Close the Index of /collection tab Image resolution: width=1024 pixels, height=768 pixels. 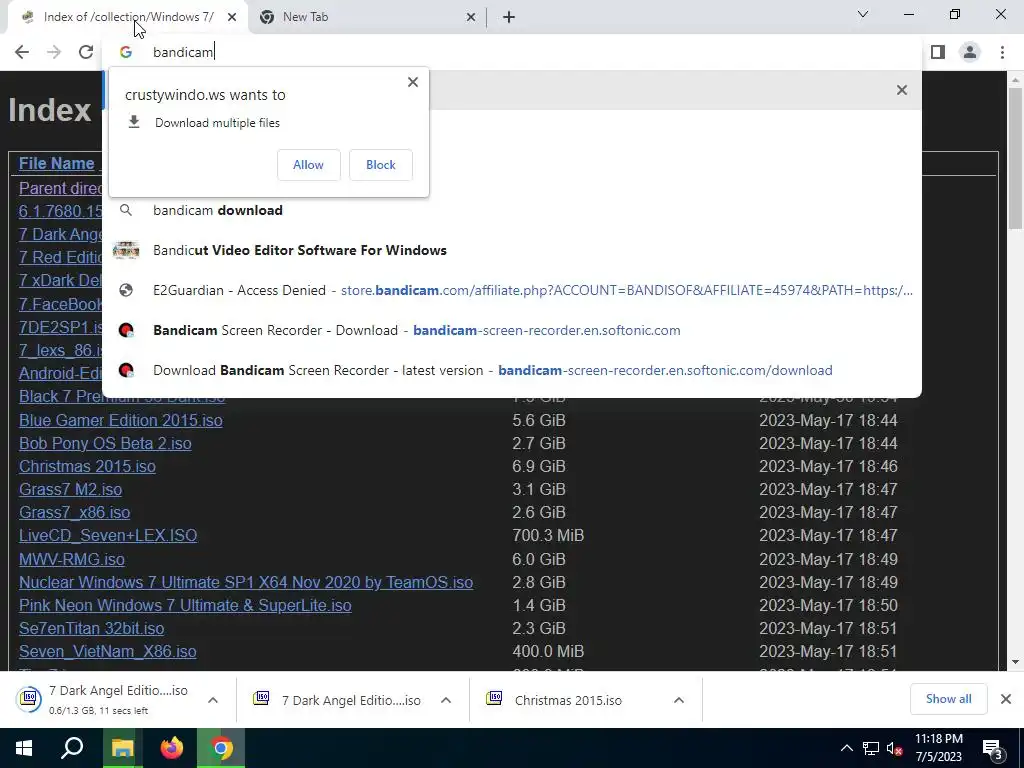(232, 18)
